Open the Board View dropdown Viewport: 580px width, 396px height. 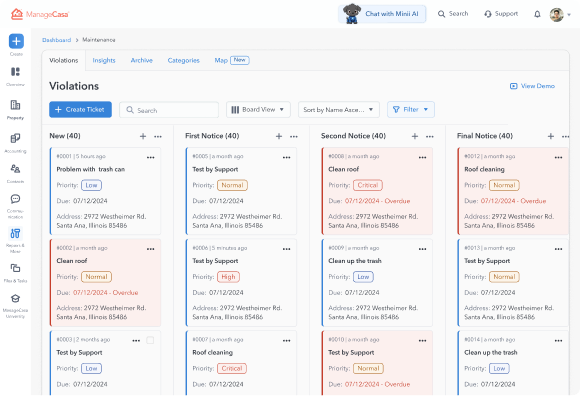point(258,110)
